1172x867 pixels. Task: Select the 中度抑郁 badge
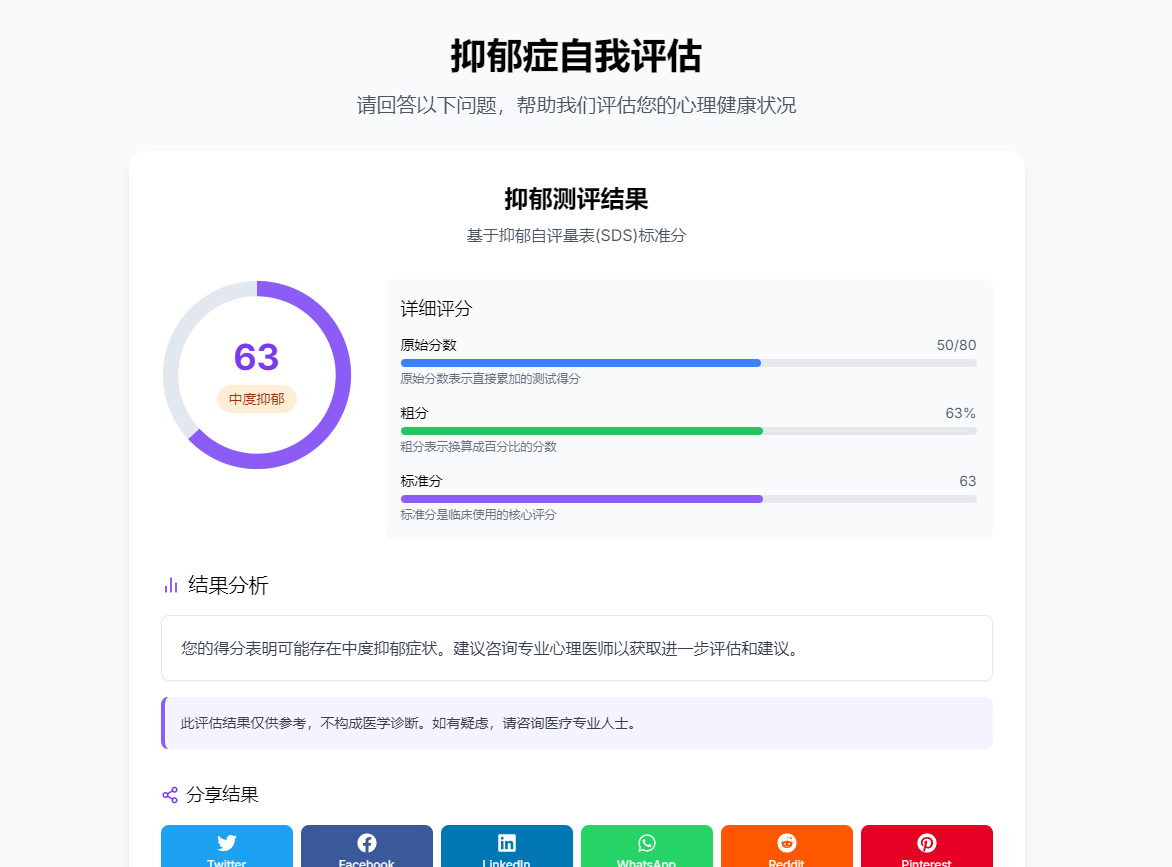click(257, 398)
